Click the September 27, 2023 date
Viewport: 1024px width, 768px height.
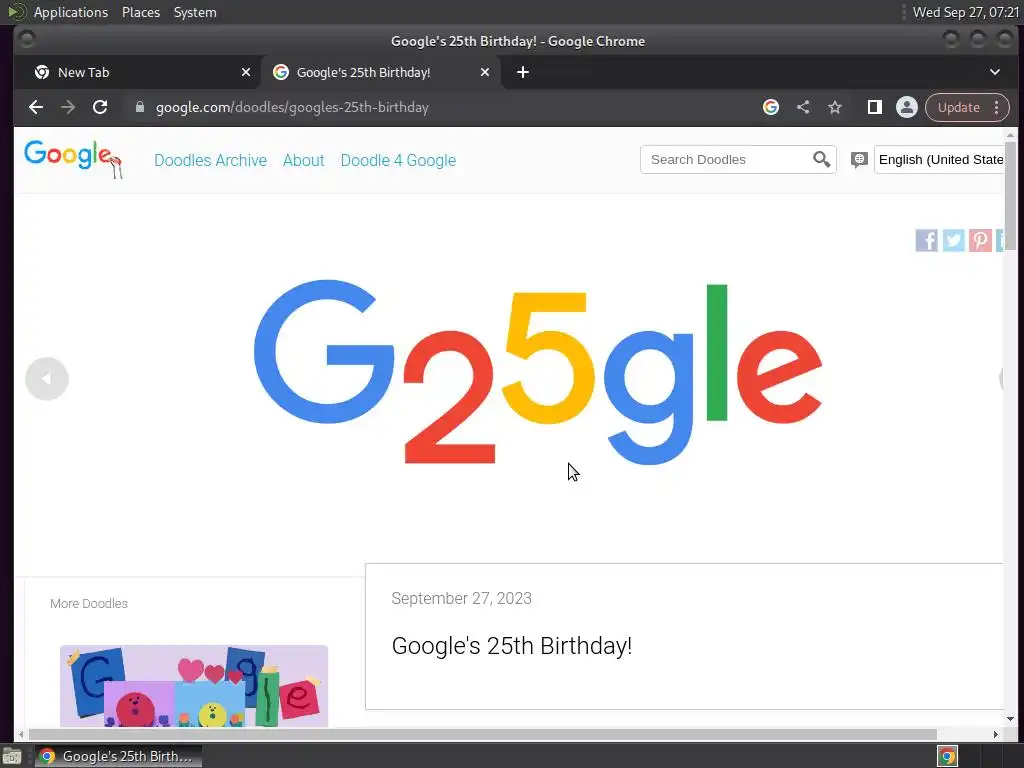pyautogui.click(x=461, y=598)
